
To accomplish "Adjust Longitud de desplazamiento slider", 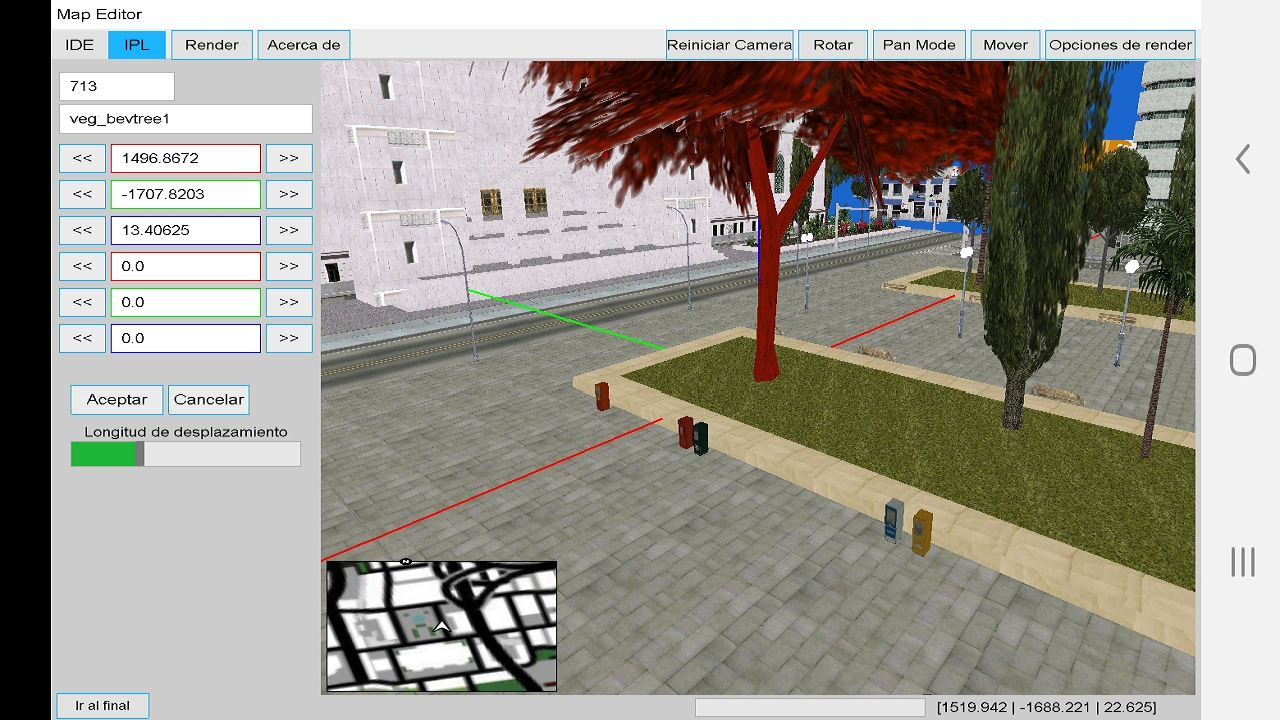I will click(186, 454).
